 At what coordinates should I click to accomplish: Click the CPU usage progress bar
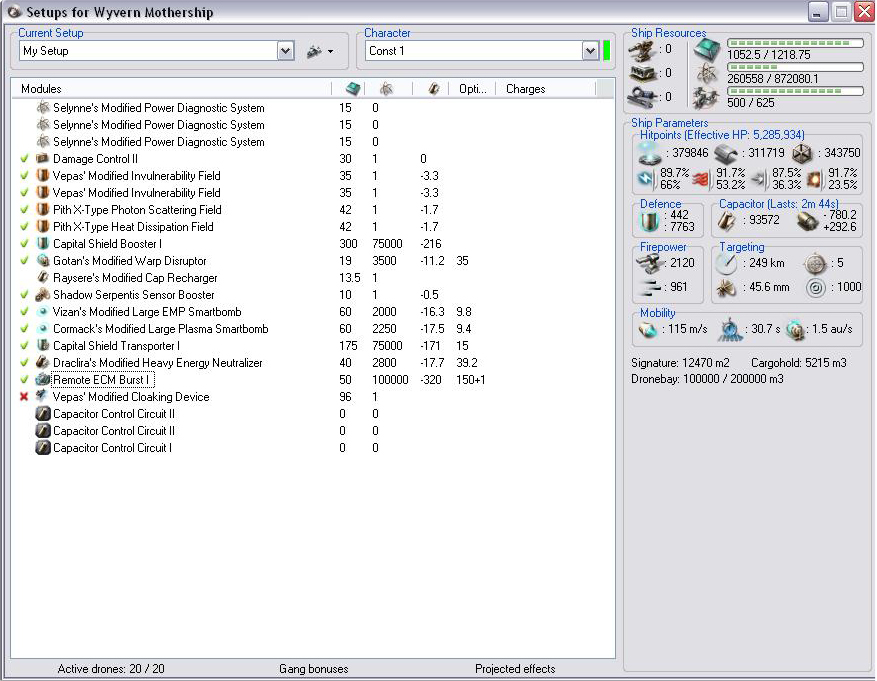[795, 43]
